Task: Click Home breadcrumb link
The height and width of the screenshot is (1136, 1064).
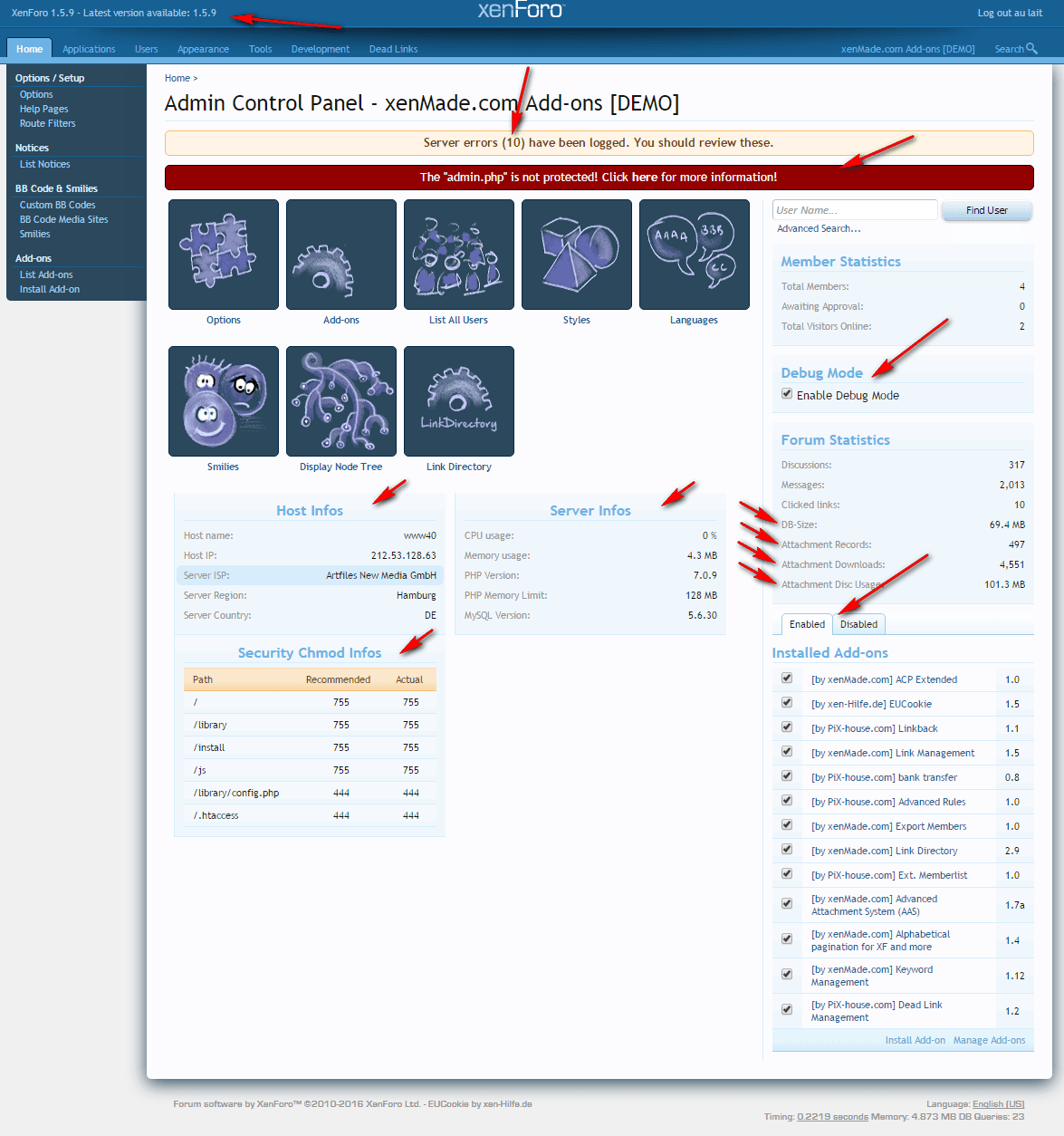Action: tap(177, 78)
